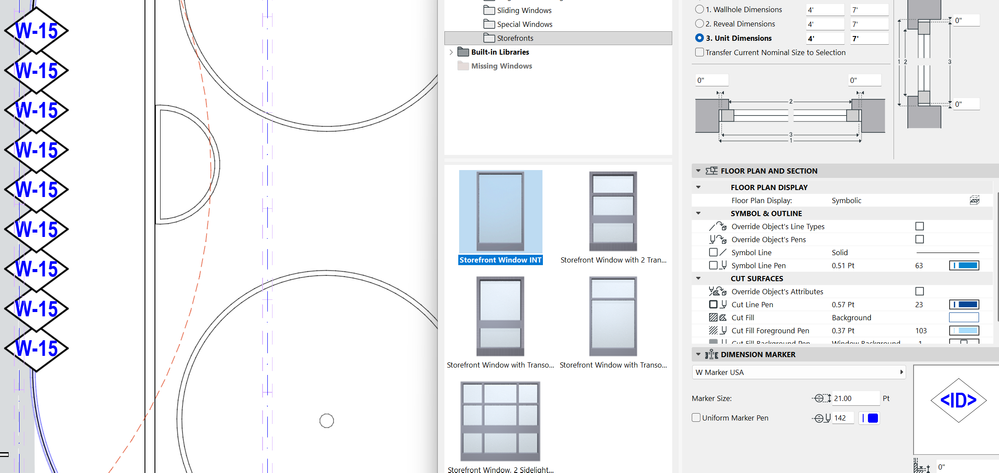The height and width of the screenshot is (473, 999).
Task: Collapse the Symbol & Outline group
Action: pos(698,214)
